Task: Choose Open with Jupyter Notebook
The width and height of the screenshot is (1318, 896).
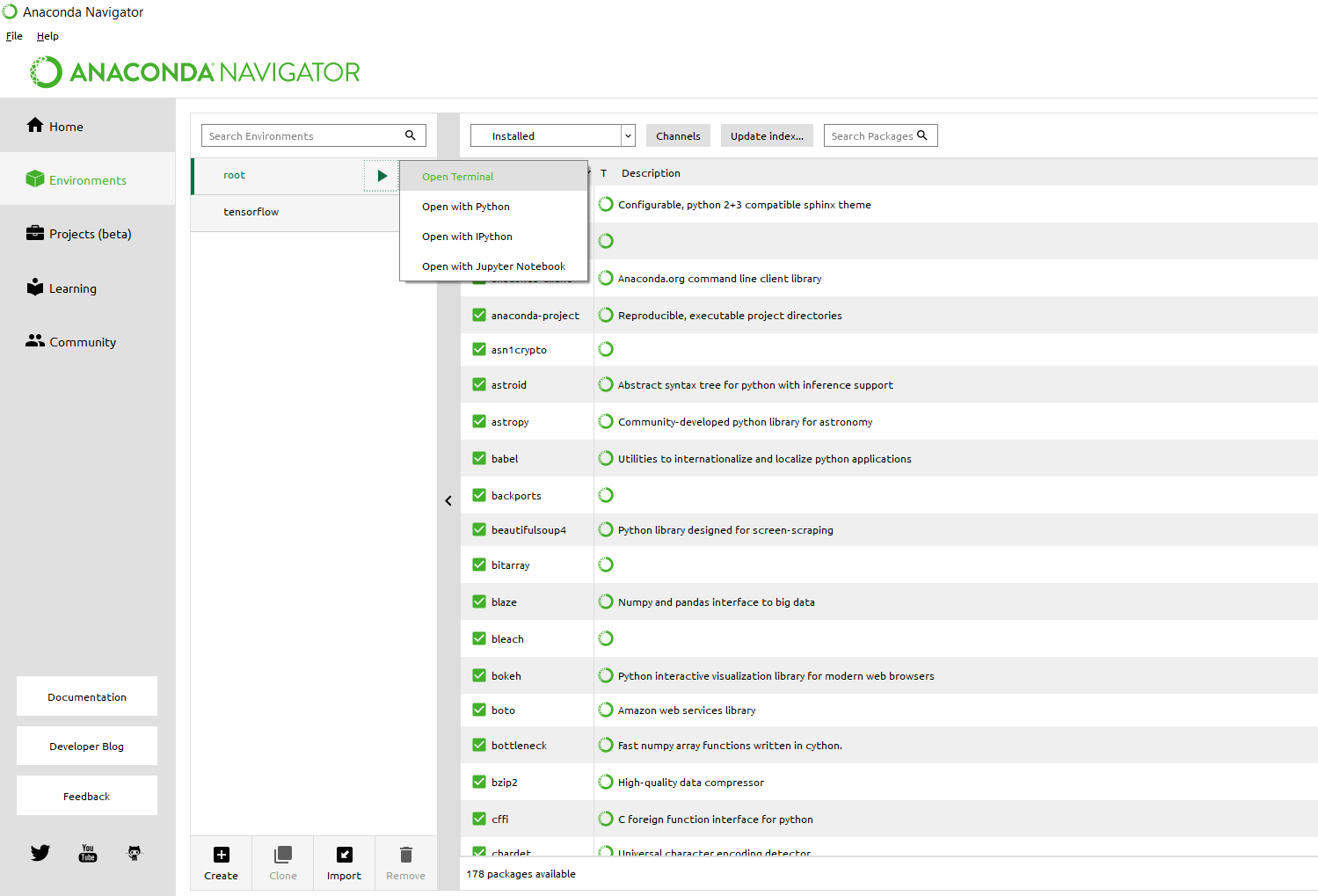Action: click(493, 266)
